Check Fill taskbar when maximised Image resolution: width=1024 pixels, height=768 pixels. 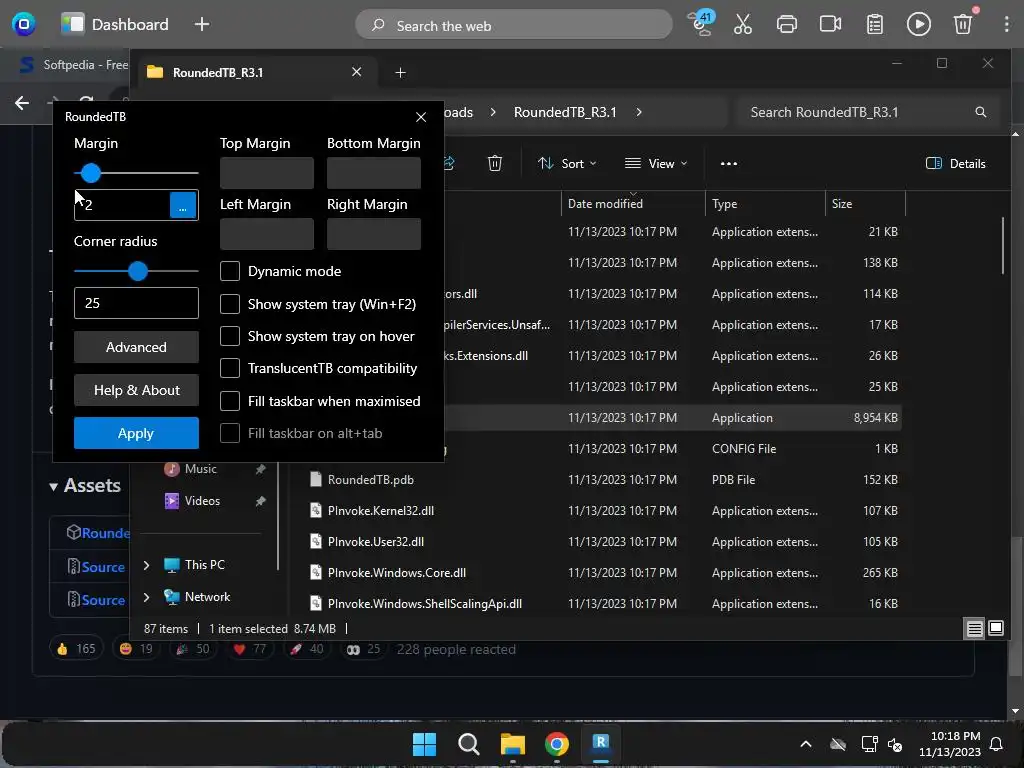[x=230, y=400]
